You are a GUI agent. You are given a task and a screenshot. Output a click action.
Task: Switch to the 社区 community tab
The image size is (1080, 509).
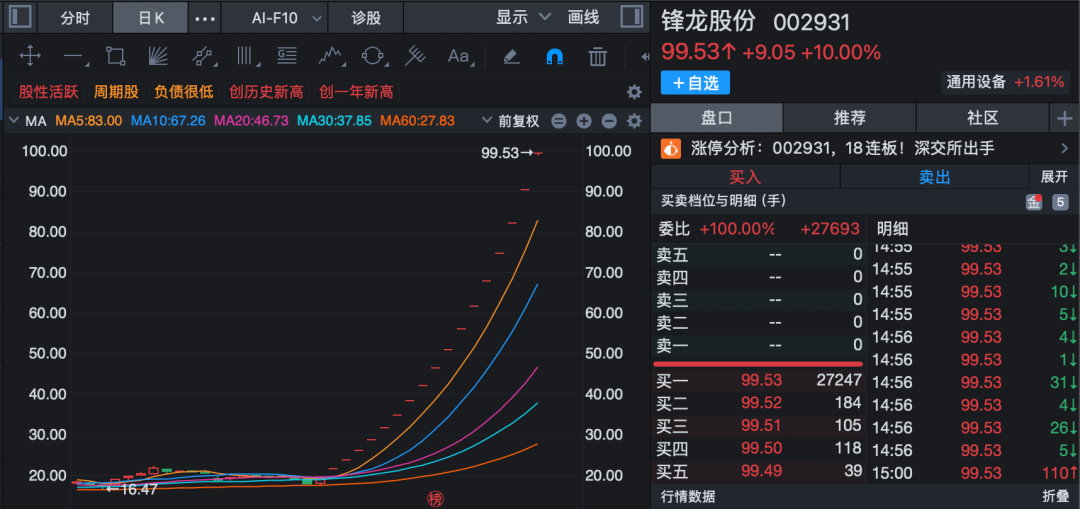pos(982,118)
